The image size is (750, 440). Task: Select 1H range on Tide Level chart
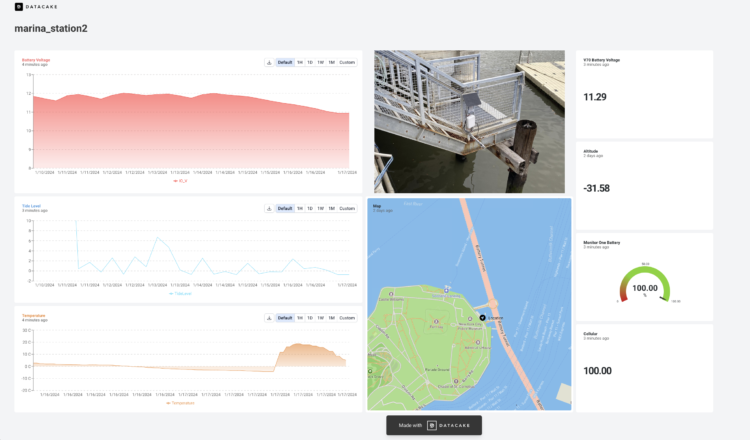click(x=300, y=209)
